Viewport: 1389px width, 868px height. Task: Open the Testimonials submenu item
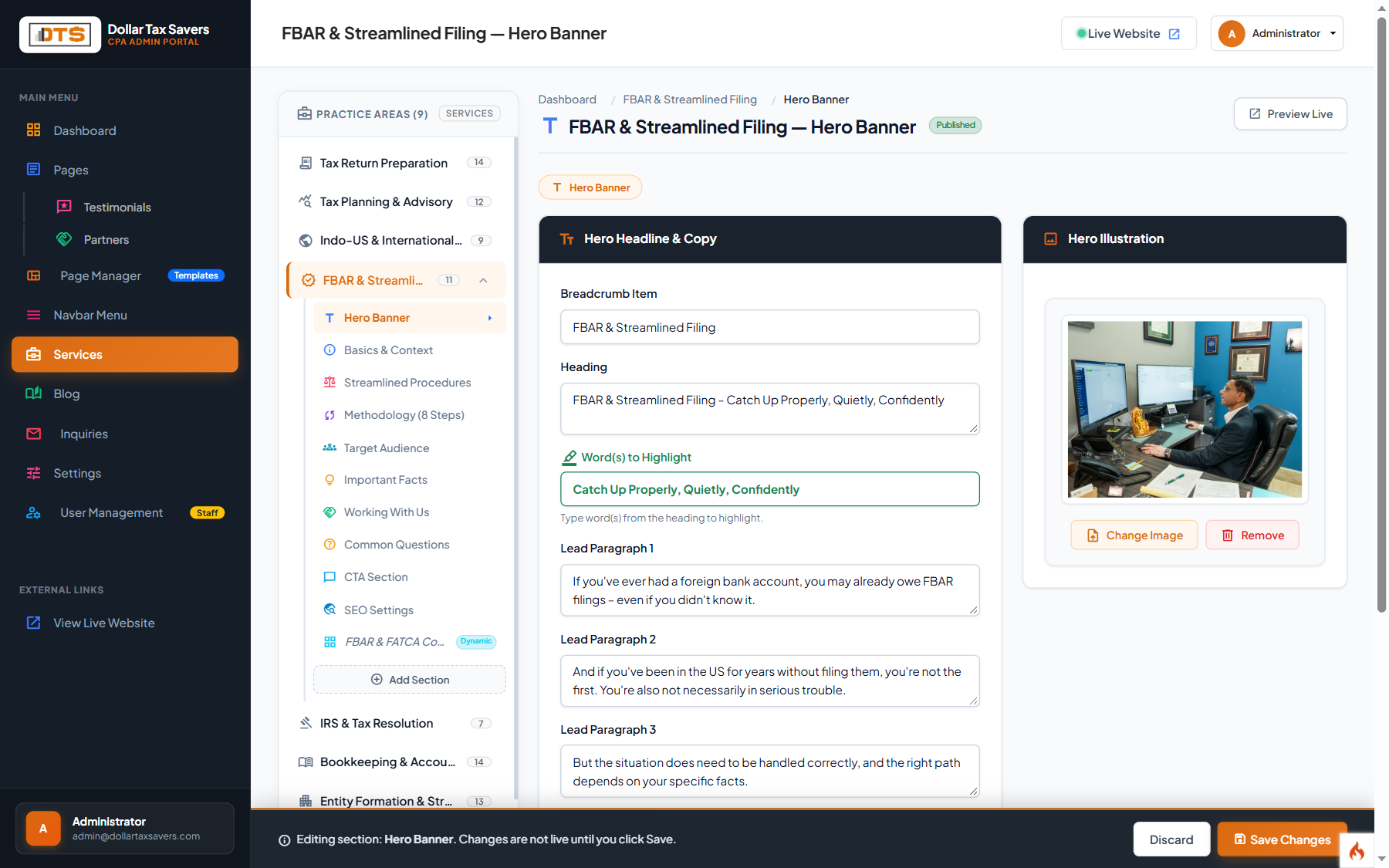point(117,207)
